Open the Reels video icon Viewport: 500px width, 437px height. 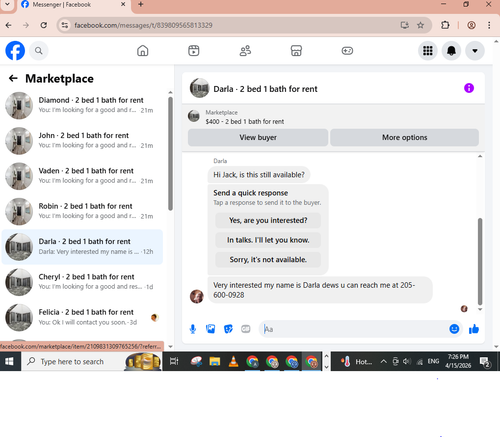tap(194, 51)
